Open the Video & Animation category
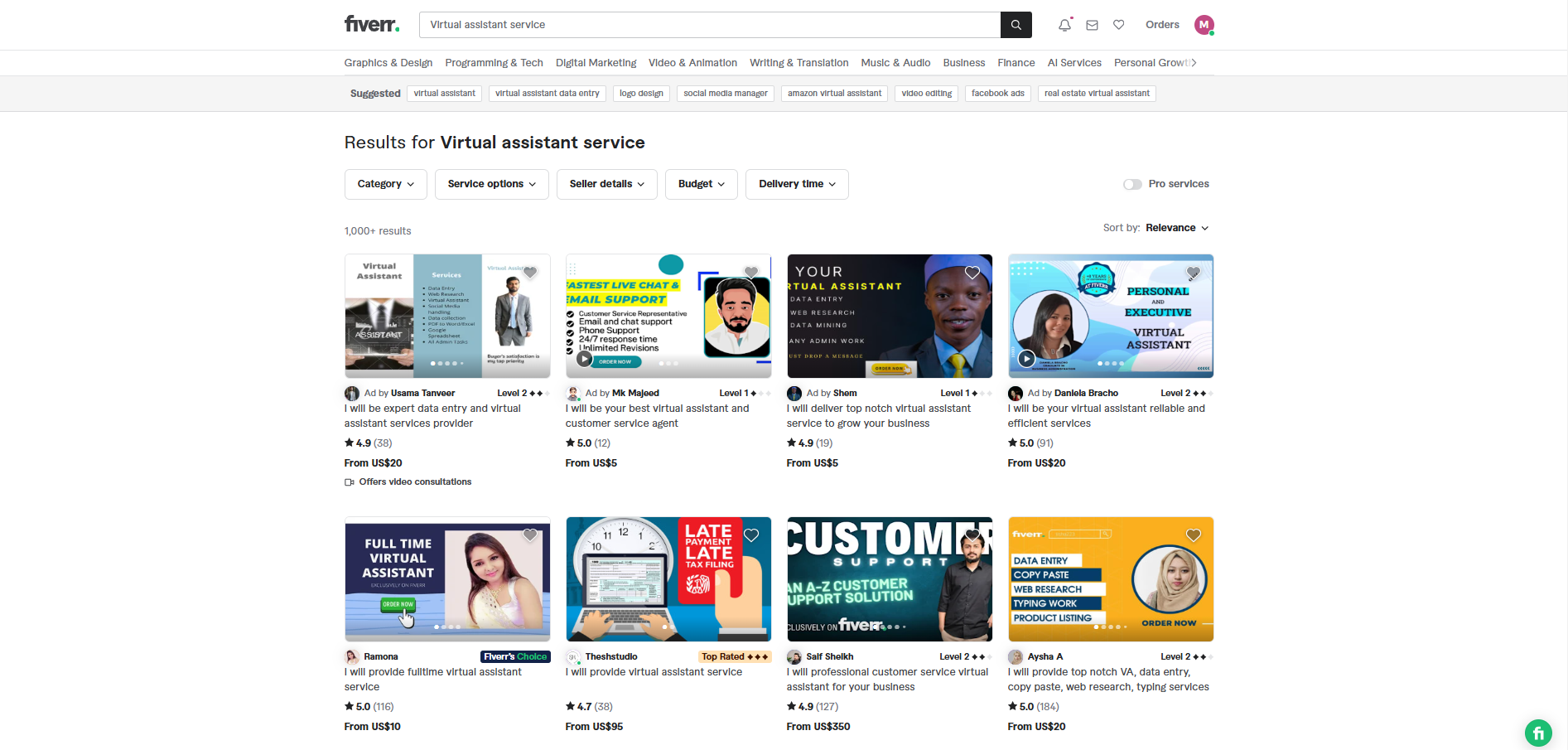Screen dimensions: 1568x750 (x=692, y=63)
